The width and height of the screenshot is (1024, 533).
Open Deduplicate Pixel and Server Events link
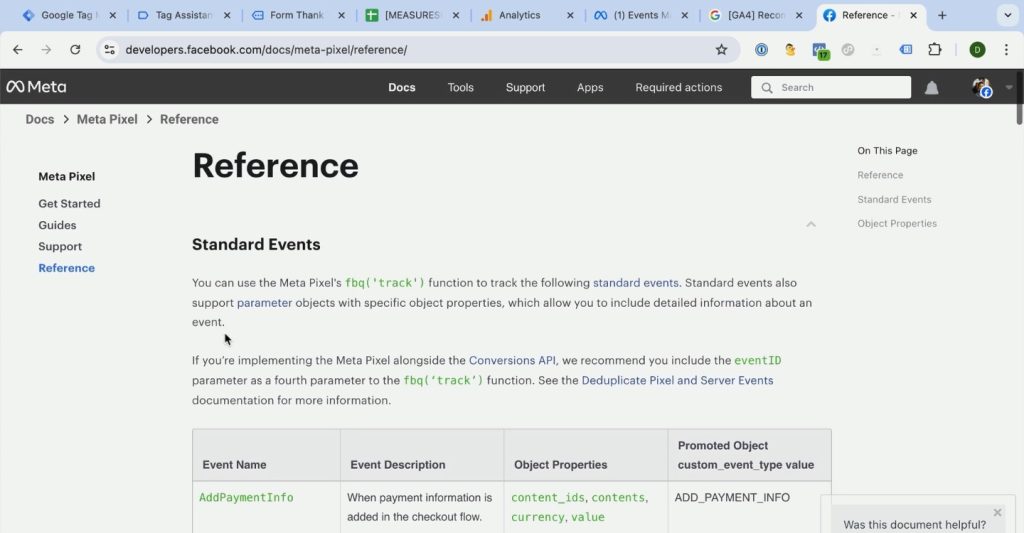pos(677,380)
